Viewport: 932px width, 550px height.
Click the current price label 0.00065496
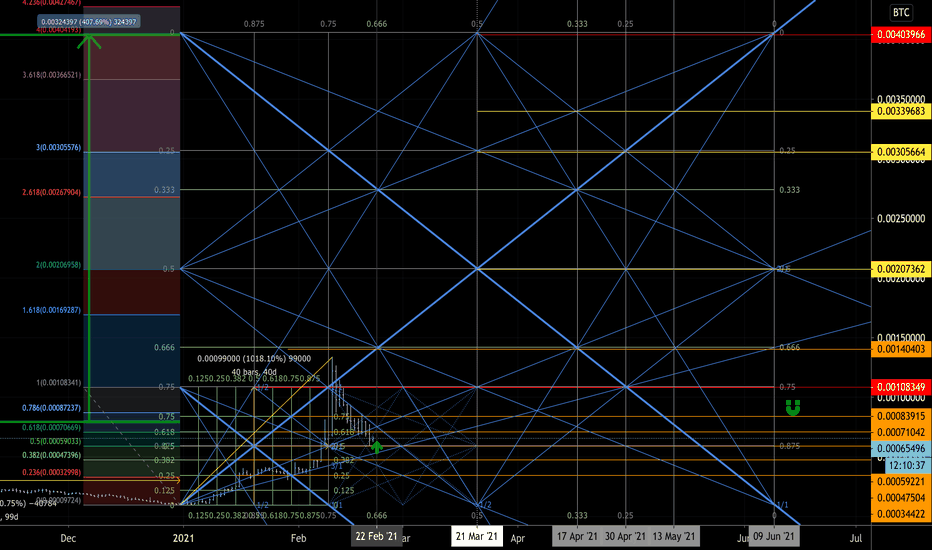901,449
